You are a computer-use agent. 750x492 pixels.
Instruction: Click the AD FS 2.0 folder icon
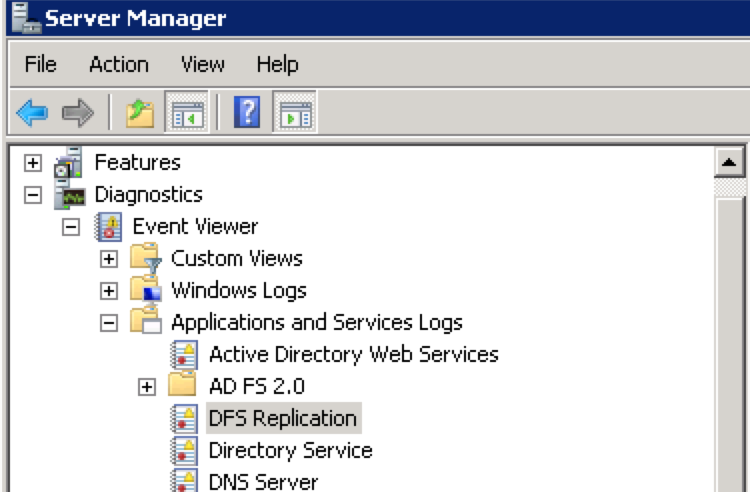click(182, 384)
